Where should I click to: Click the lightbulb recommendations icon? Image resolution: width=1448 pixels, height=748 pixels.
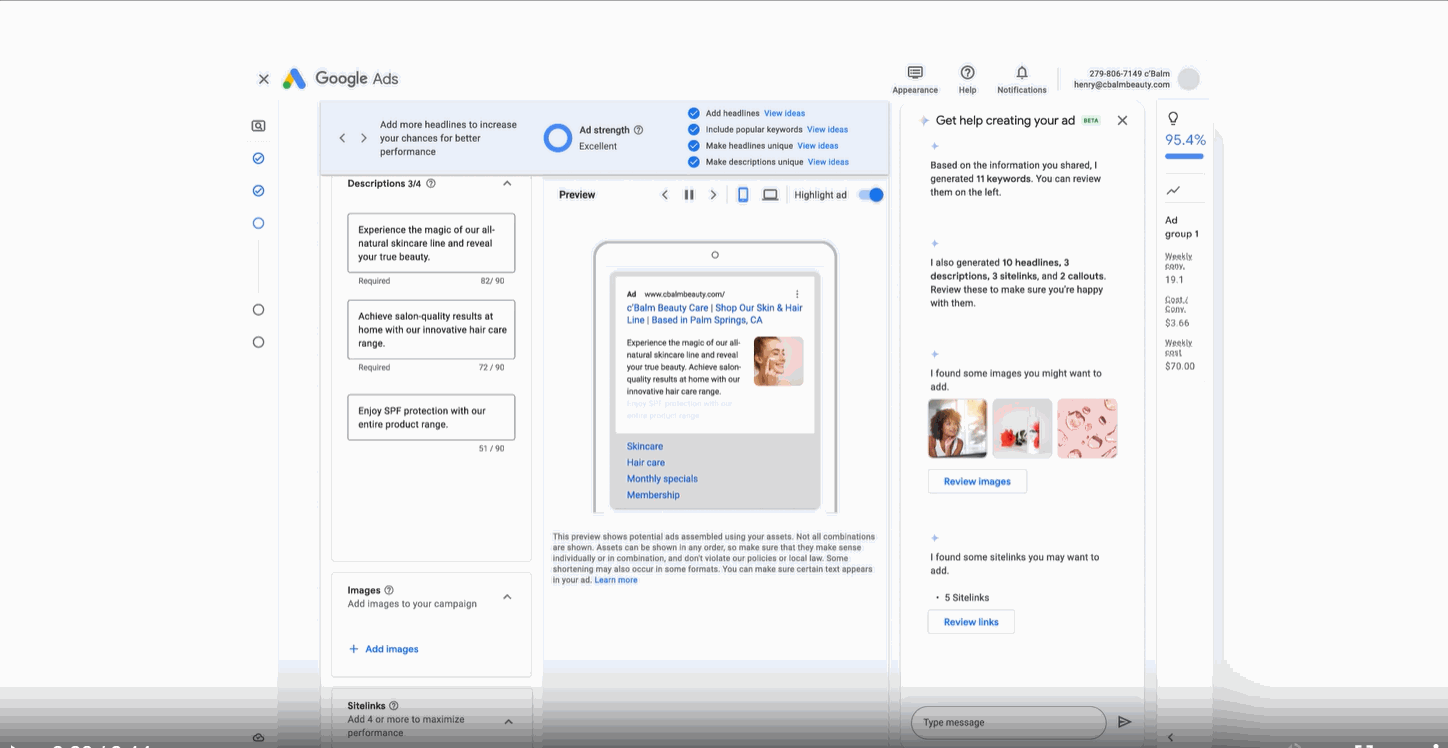[1174, 119]
